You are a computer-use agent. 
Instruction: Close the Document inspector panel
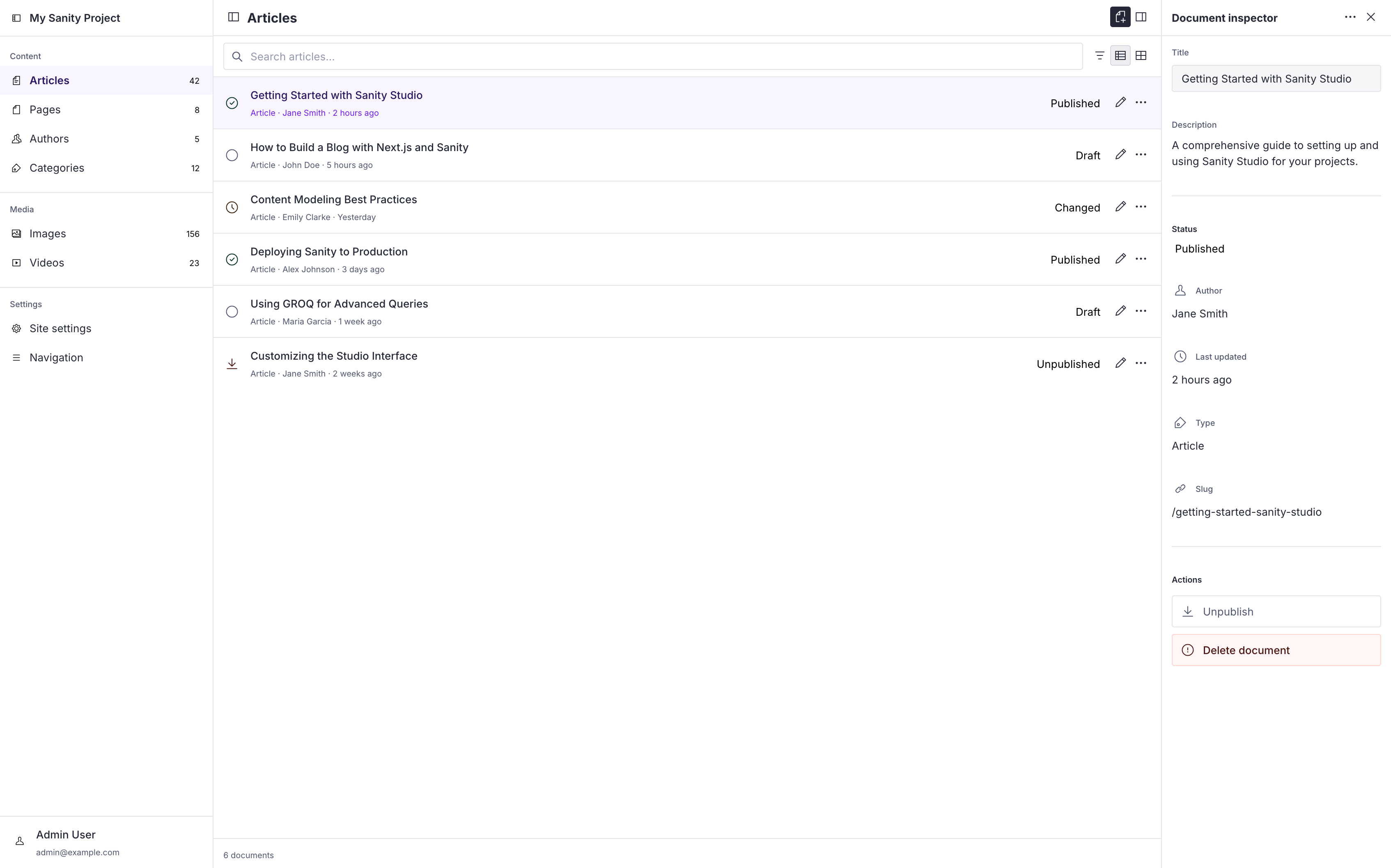[x=1371, y=17]
